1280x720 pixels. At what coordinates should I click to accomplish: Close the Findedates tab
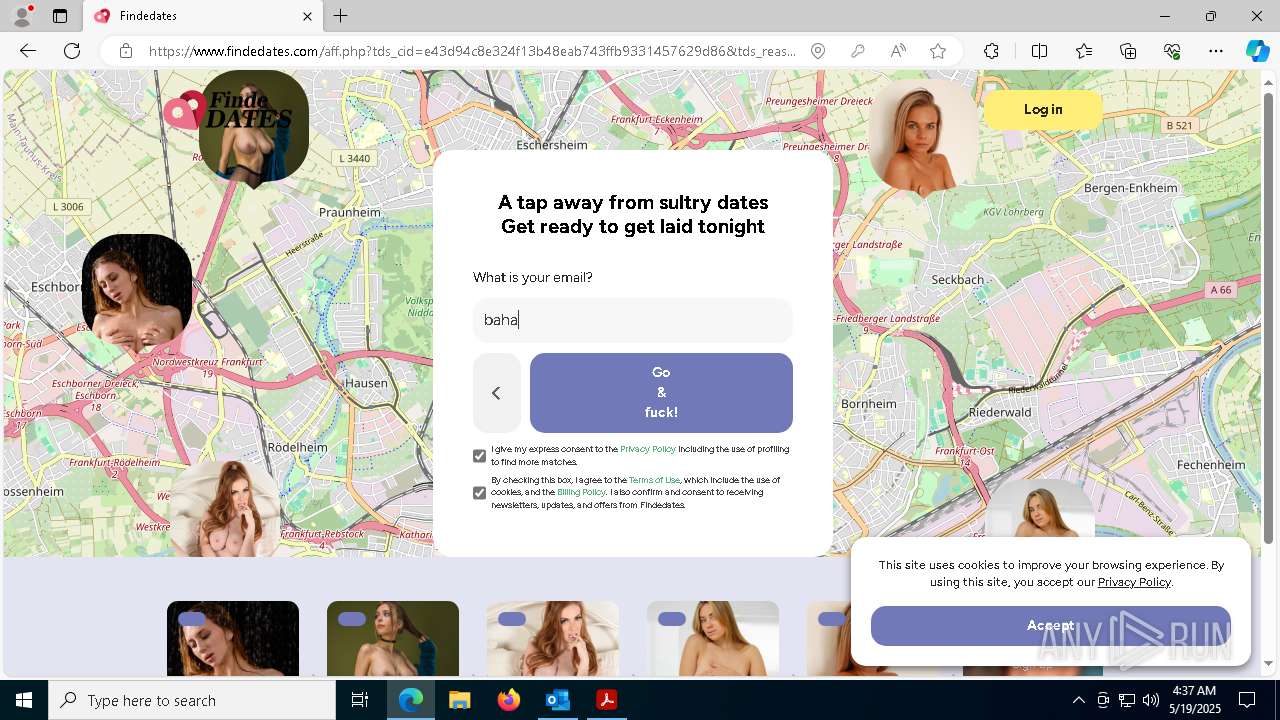tap(307, 16)
